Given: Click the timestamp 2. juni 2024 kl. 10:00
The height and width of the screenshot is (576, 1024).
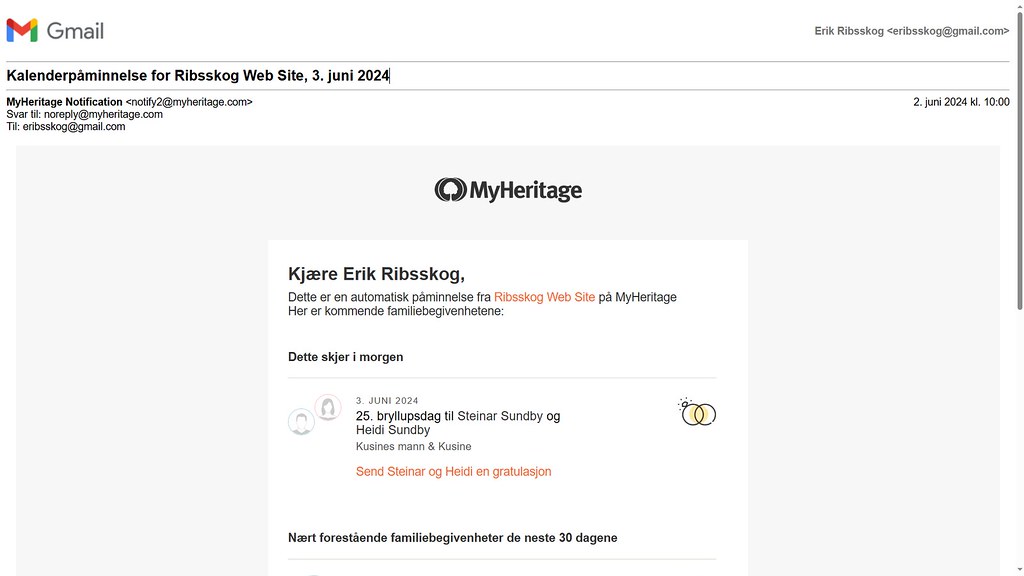Looking at the screenshot, I should (x=961, y=102).
